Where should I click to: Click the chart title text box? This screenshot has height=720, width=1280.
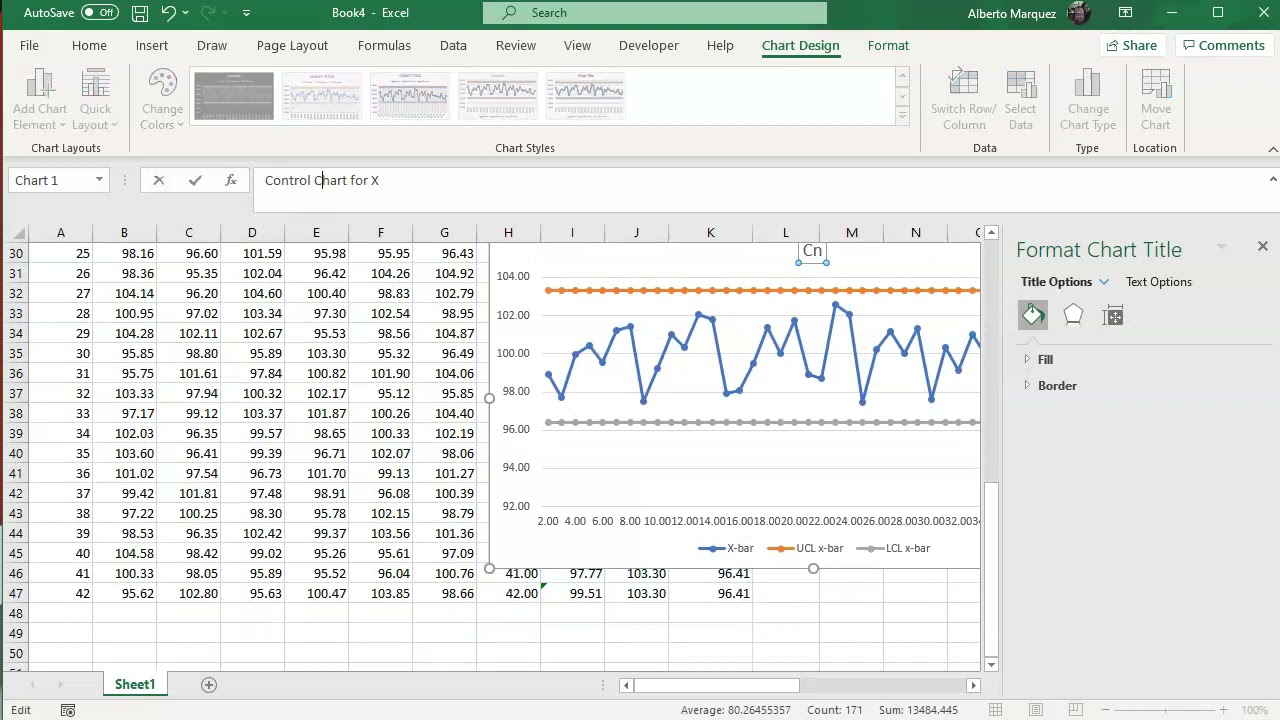pyautogui.click(x=812, y=252)
